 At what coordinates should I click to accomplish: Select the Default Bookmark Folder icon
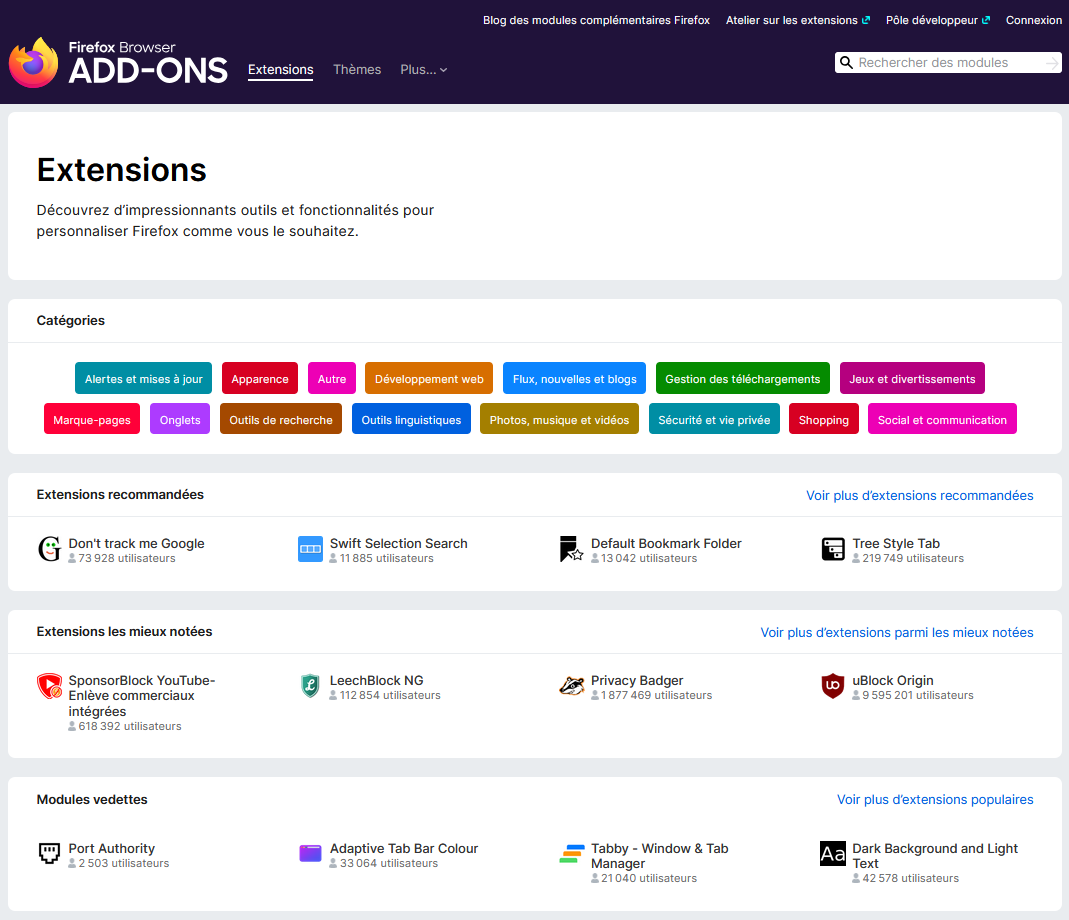571,549
